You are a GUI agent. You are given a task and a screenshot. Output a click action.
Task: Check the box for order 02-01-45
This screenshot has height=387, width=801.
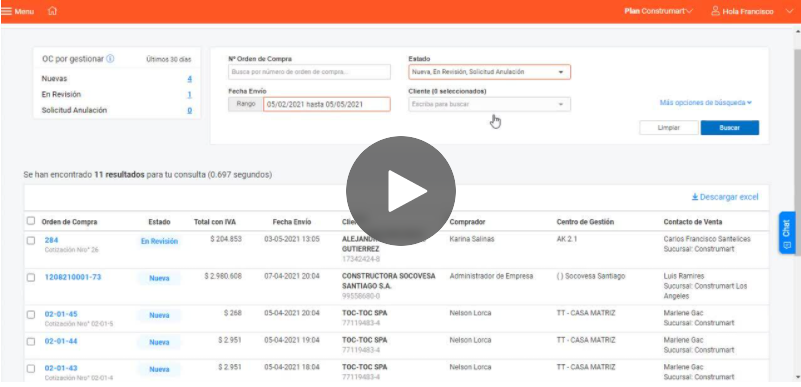click(x=31, y=315)
